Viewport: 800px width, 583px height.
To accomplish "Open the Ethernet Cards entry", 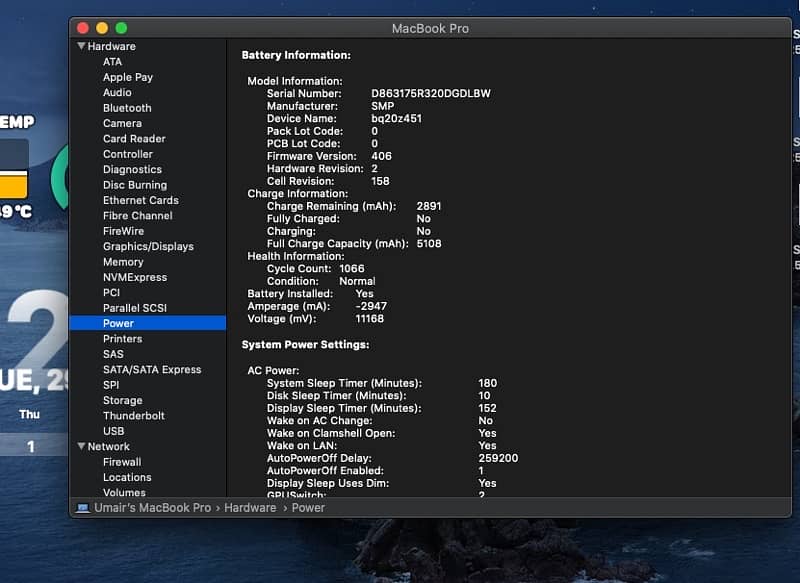I will pos(141,200).
